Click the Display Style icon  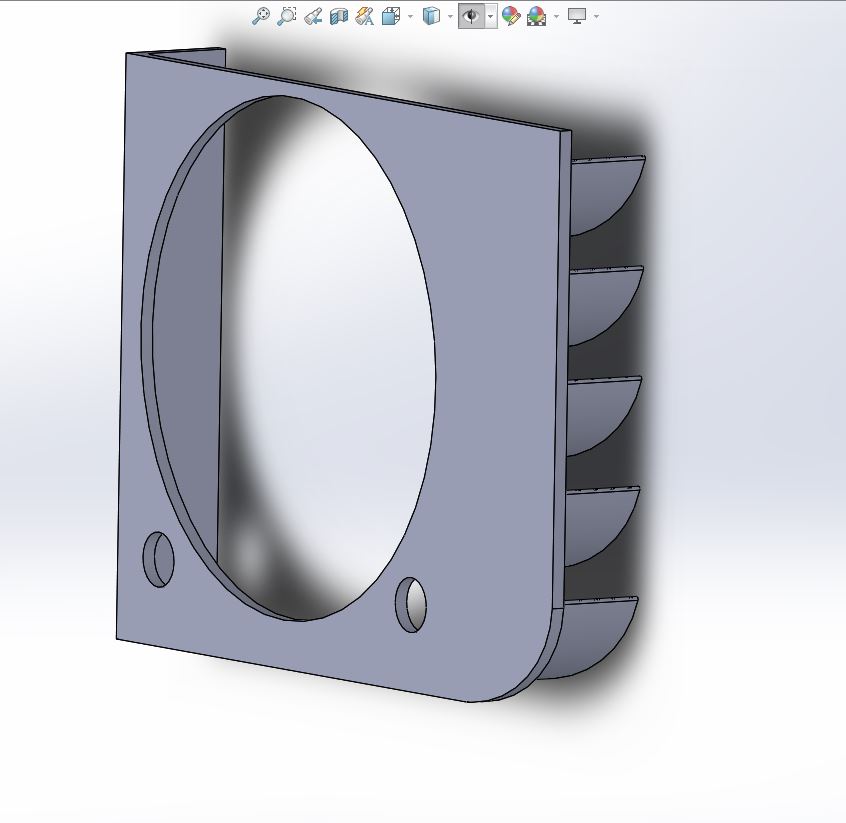pos(431,16)
